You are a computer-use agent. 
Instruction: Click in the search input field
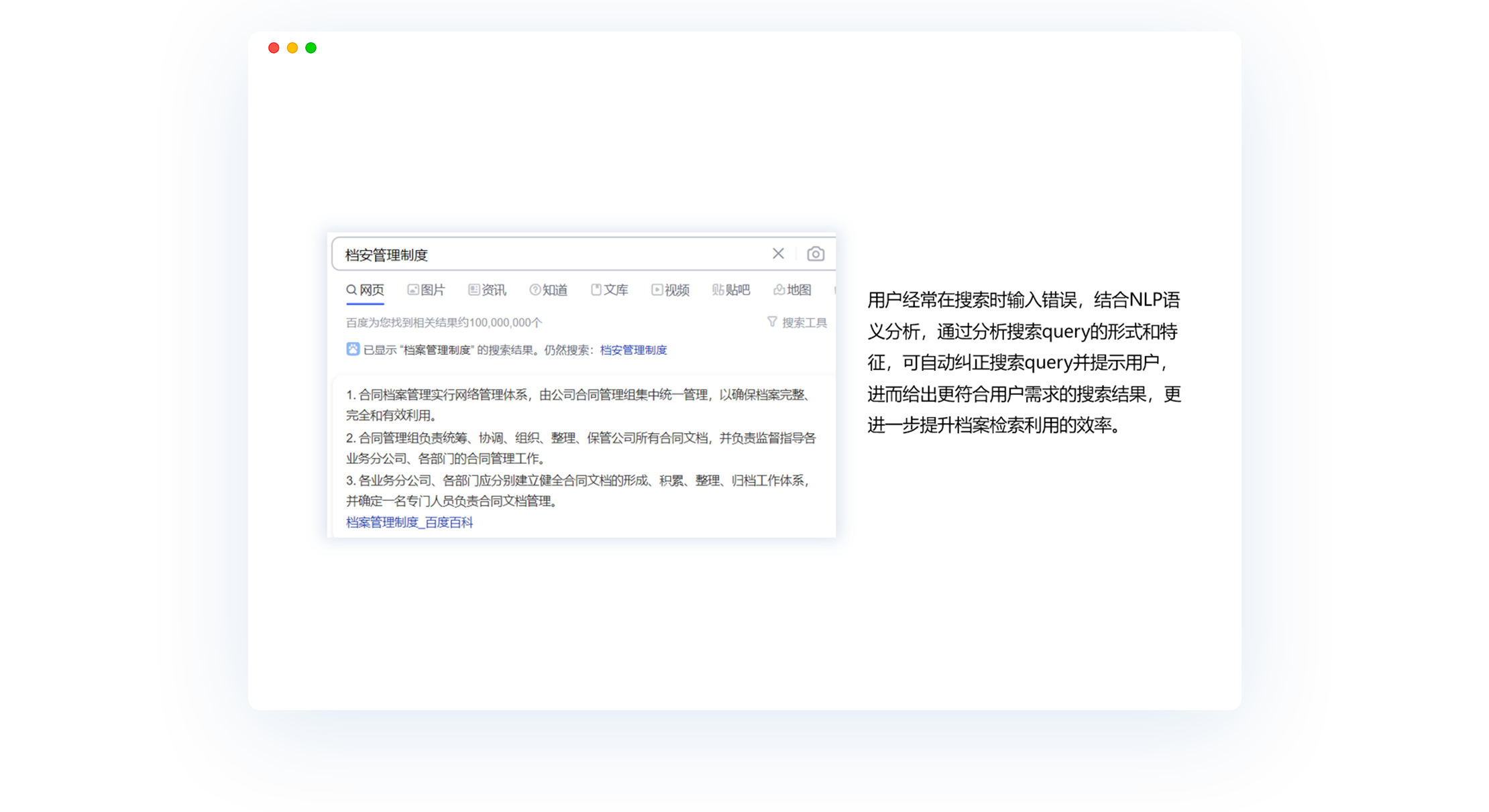pyautogui.click(x=550, y=255)
